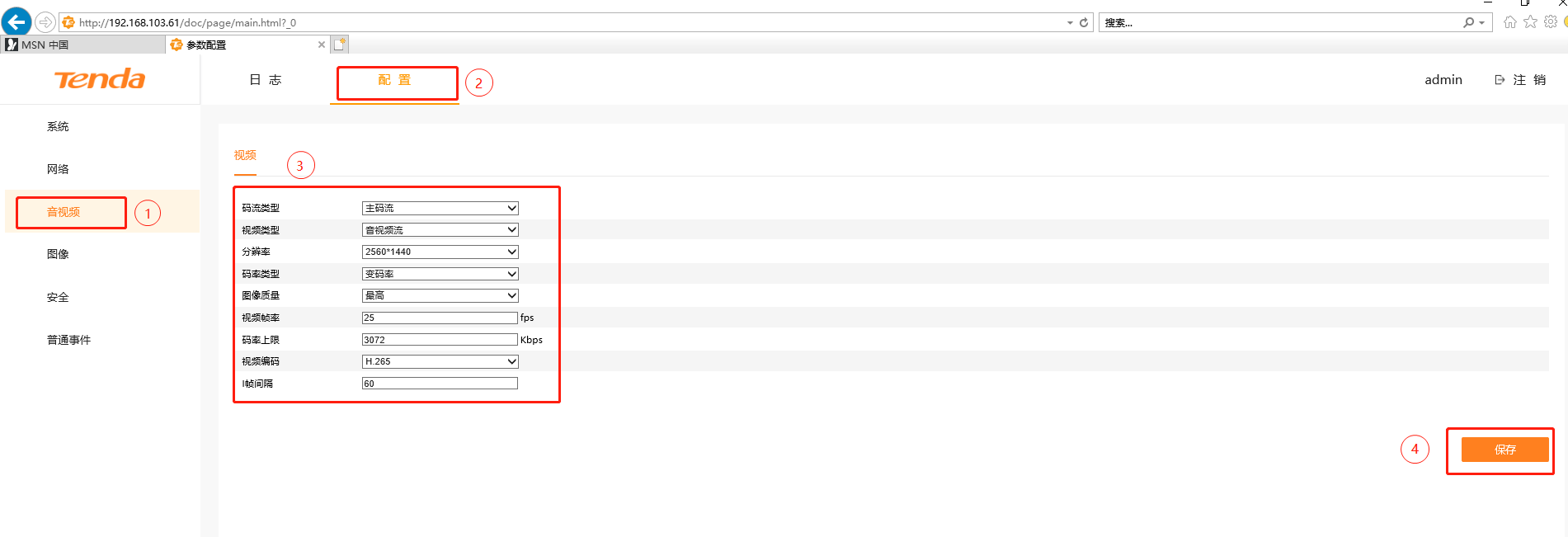This screenshot has height=537, width=1568.
Task: Click the 注销 logout link
Action: (x=1520, y=80)
